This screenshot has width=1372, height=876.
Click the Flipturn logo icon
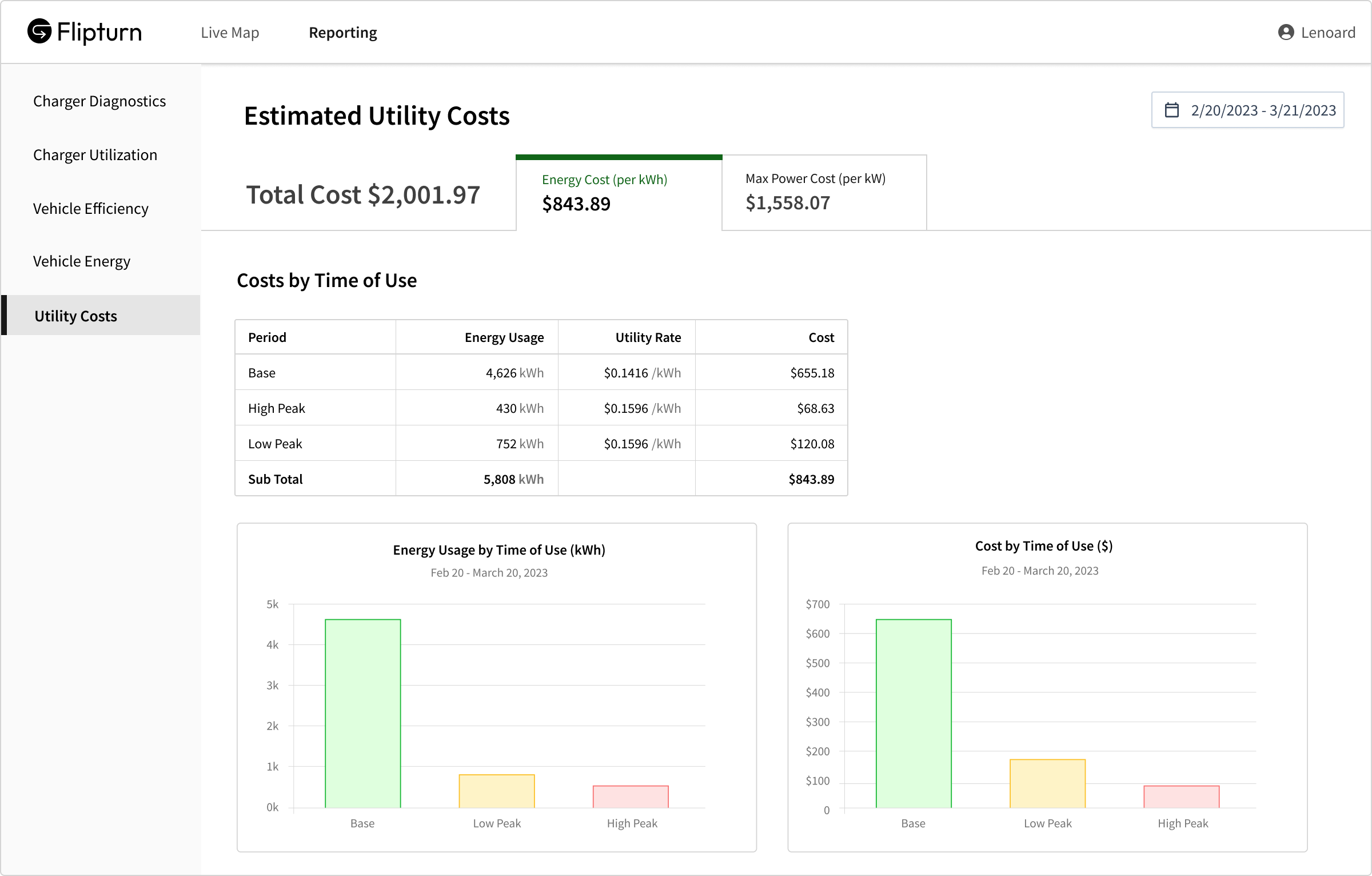click(x=39, y=31)
